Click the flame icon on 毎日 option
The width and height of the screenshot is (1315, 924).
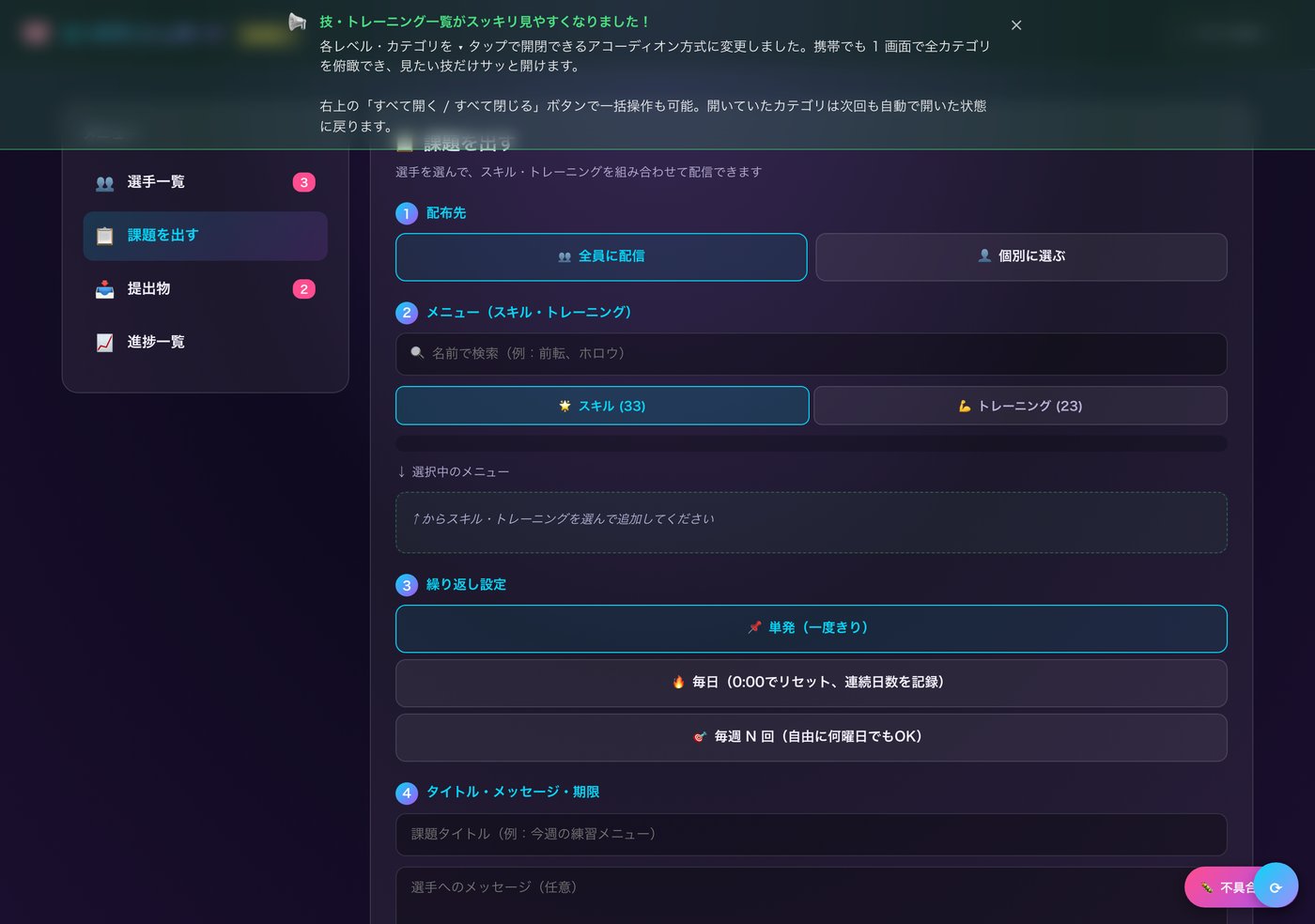tap(678, 682)
